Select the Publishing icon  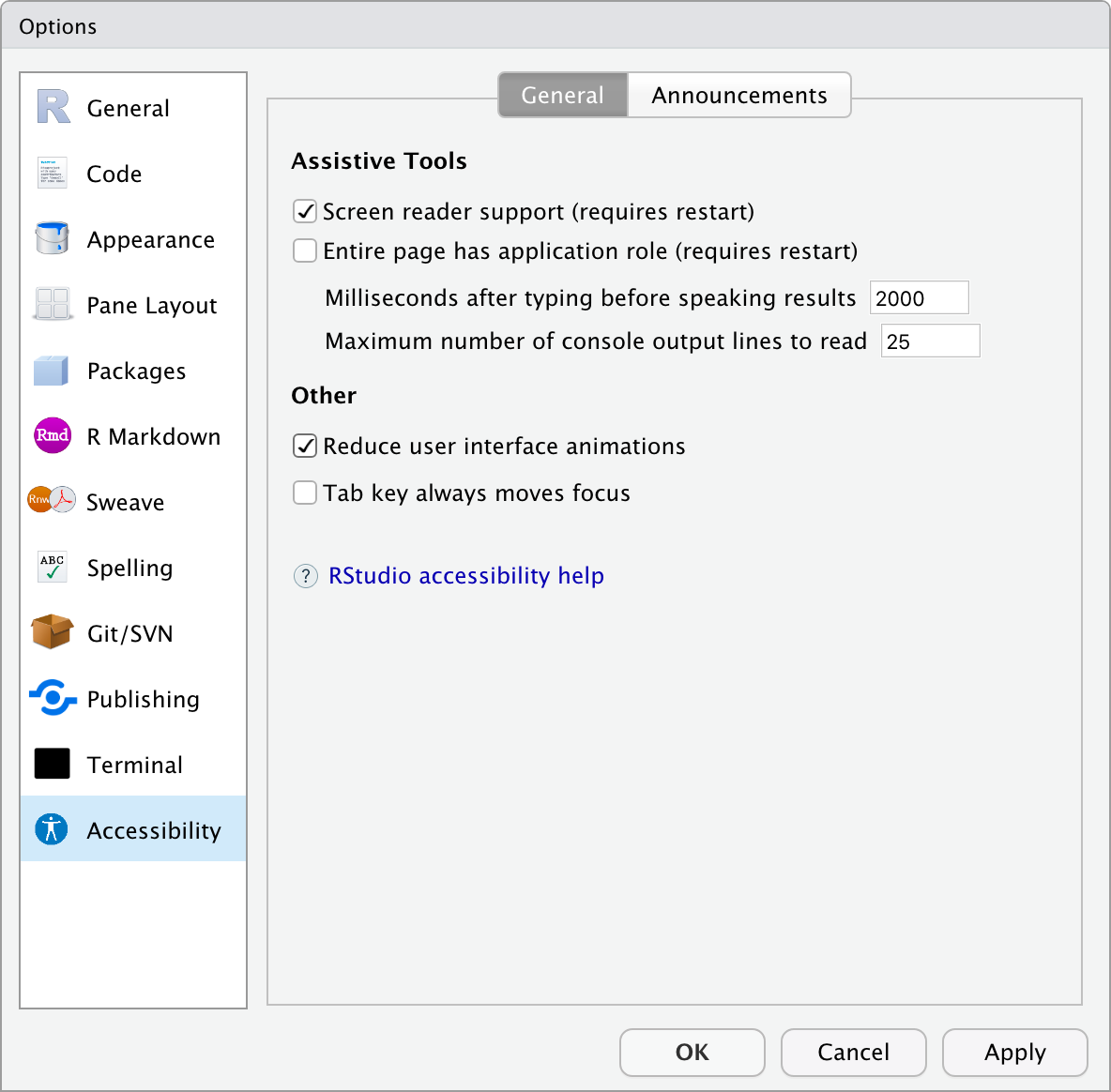pos(52,698)
